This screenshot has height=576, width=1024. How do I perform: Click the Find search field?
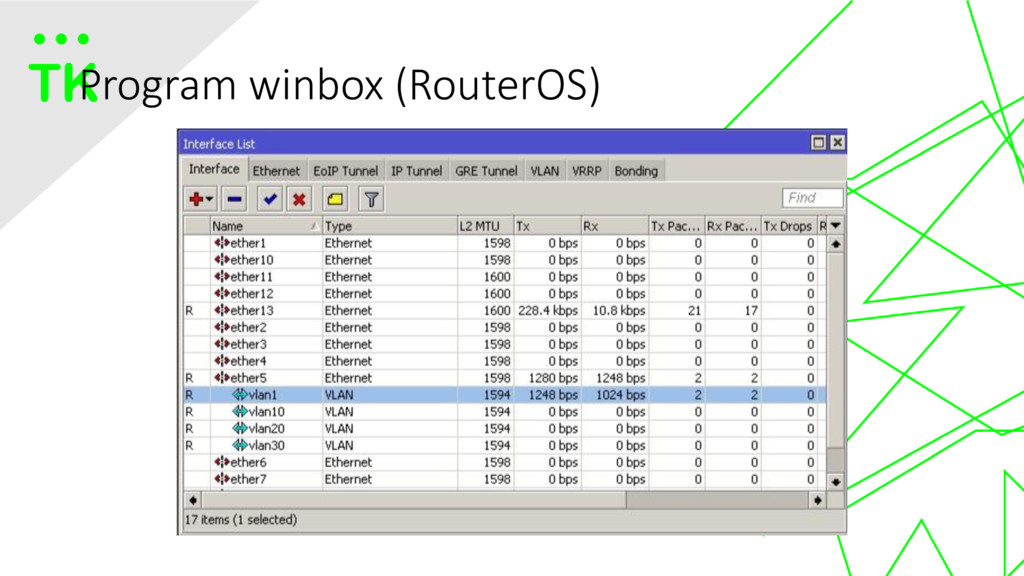point(812,197)
